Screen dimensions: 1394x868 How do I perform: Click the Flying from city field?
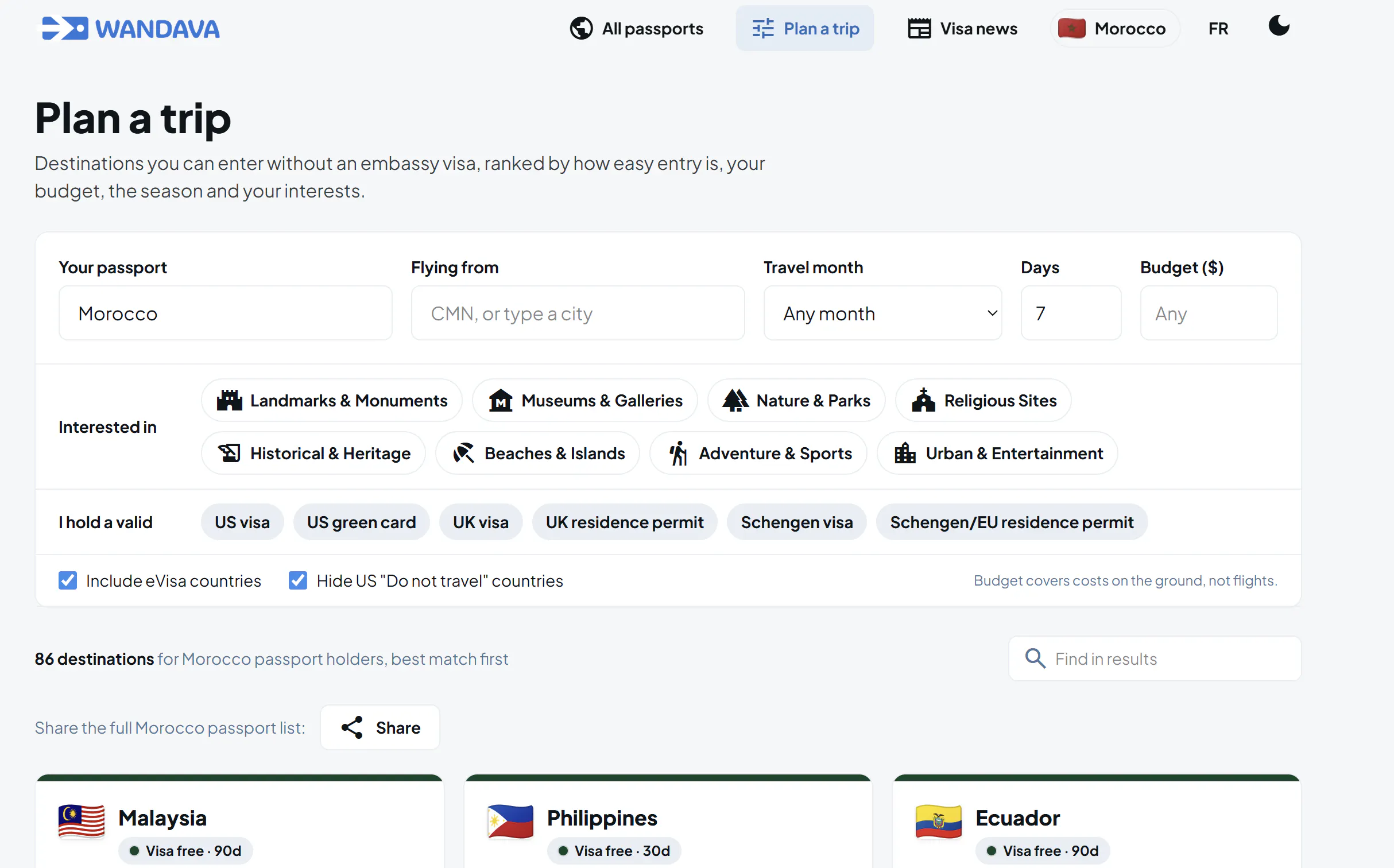578,313
